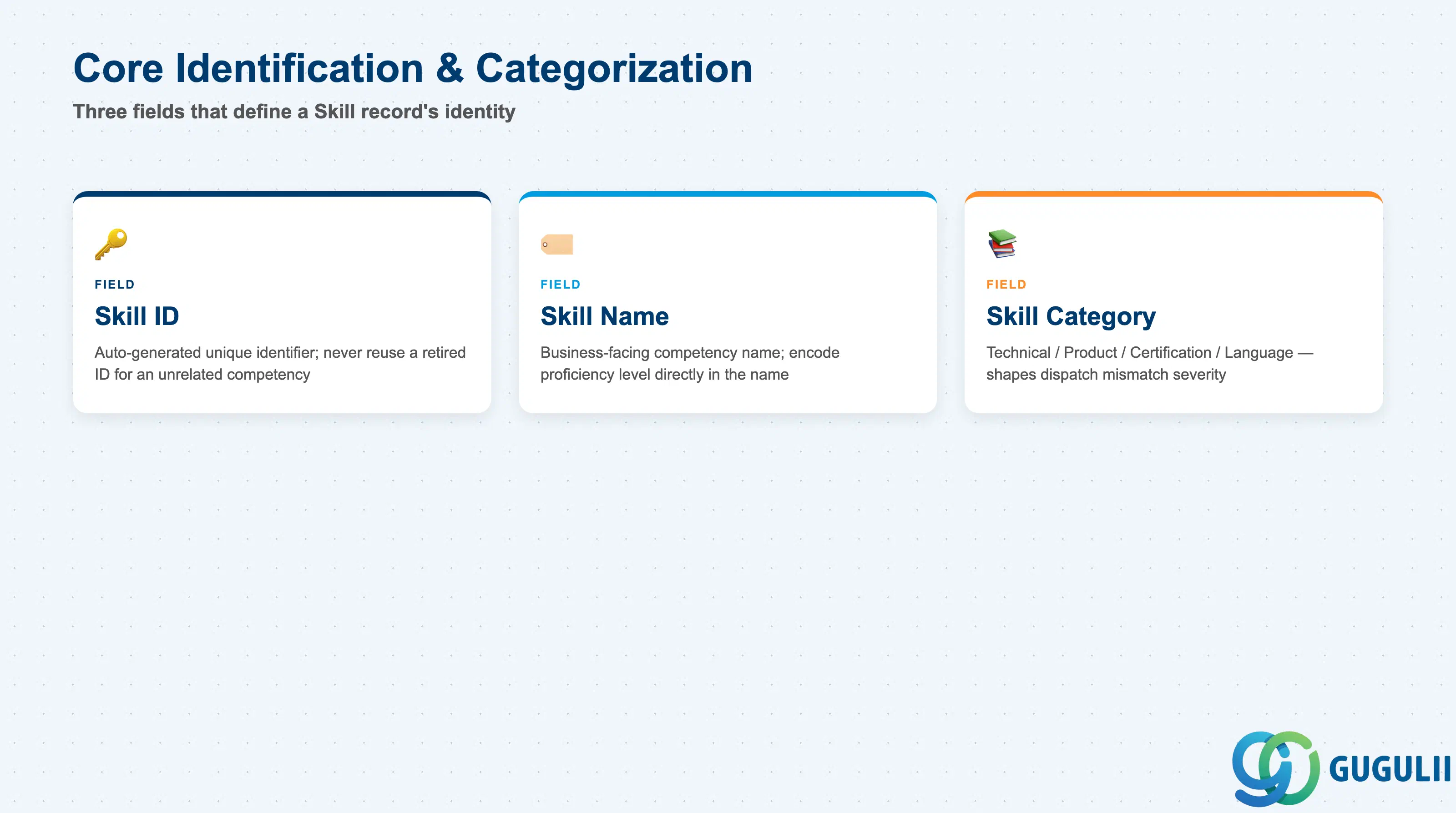Click the Gugulii logo in the corner
The width and height of the screenshot is (1456, 813).
1341,768
